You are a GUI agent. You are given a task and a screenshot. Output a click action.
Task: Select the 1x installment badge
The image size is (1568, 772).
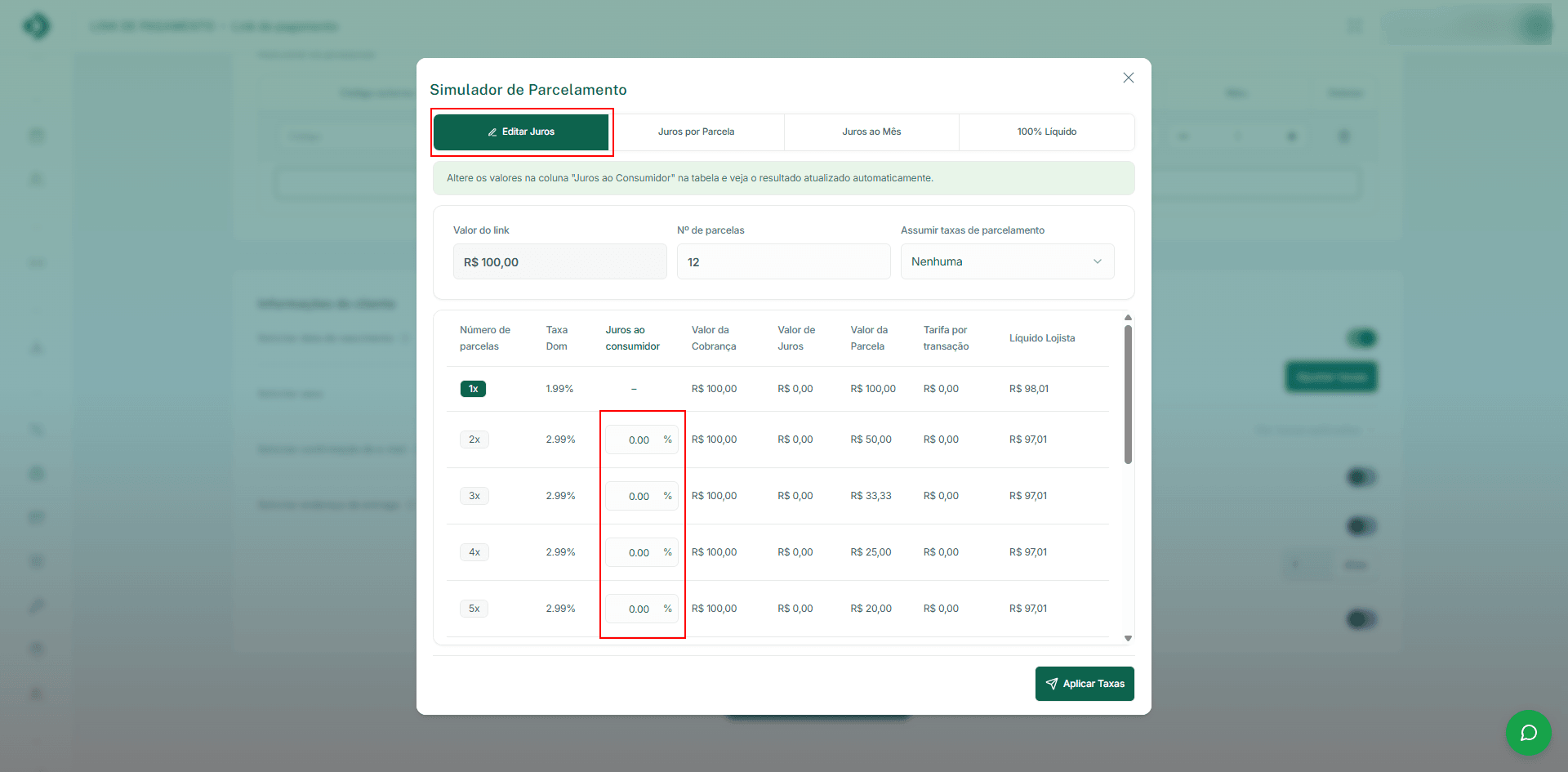click(x=473, y=389)
